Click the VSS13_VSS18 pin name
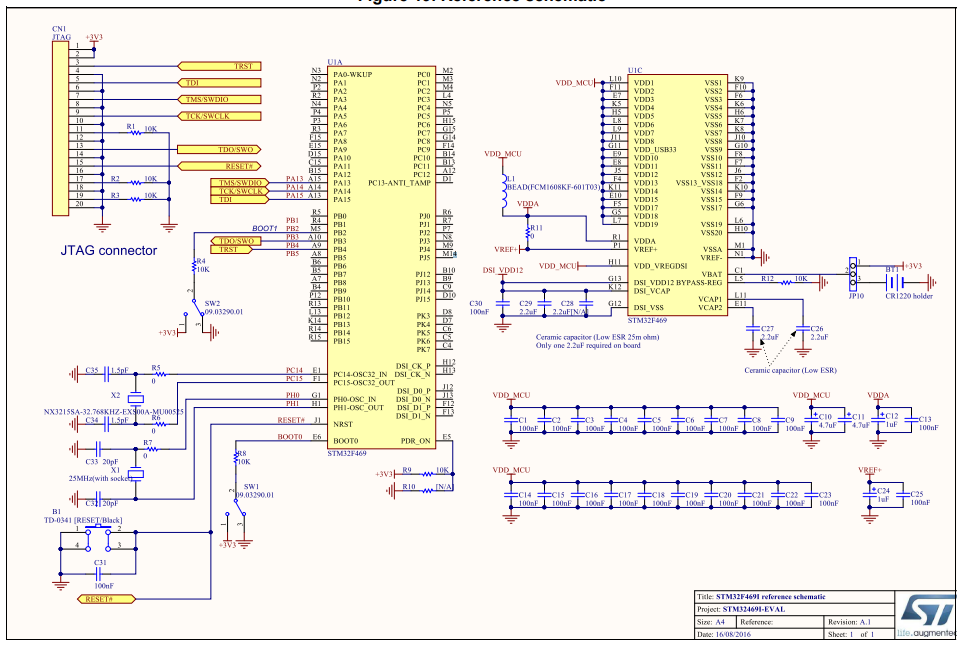Screen dimensions: 965x648 [x=699, y=183]
